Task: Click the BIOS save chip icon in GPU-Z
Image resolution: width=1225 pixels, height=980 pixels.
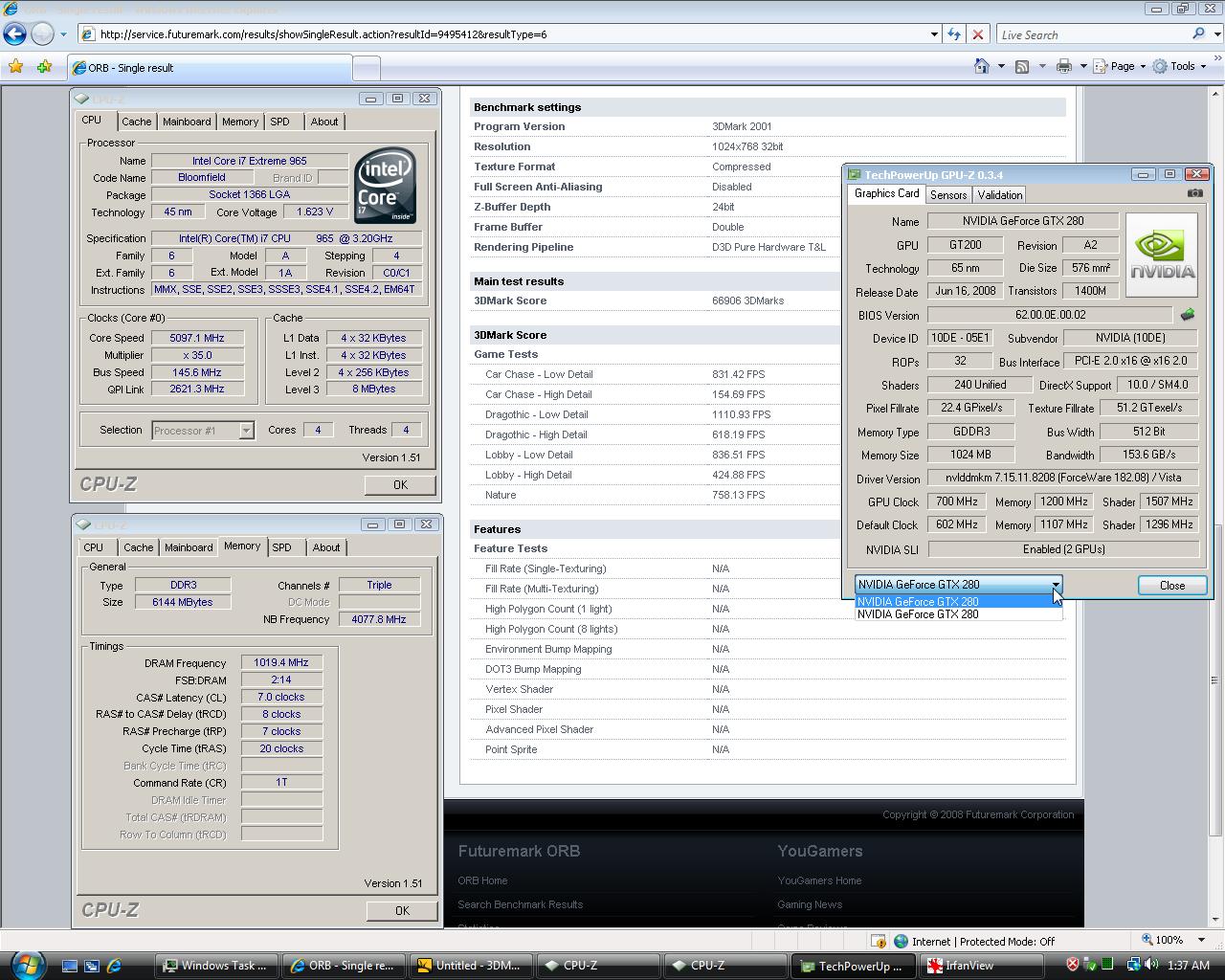Action: point(1188,314)
